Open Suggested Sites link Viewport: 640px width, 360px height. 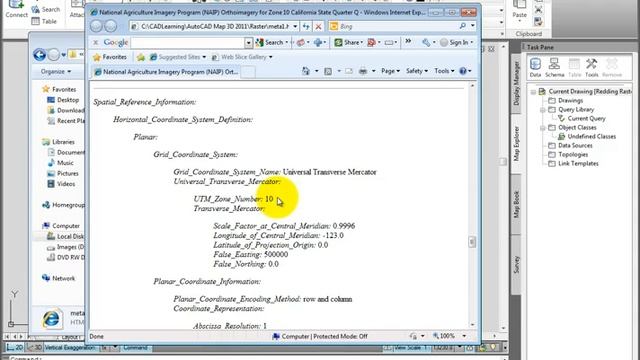178,57
